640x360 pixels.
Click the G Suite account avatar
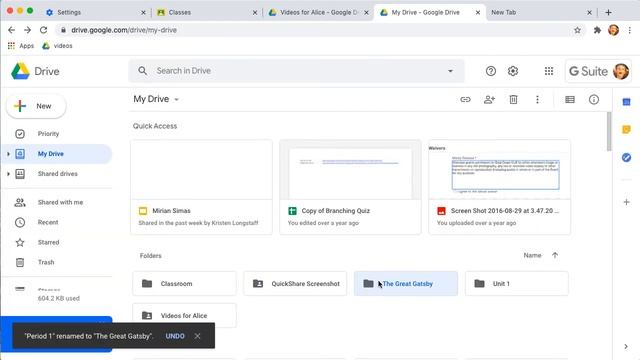[621, 71]
